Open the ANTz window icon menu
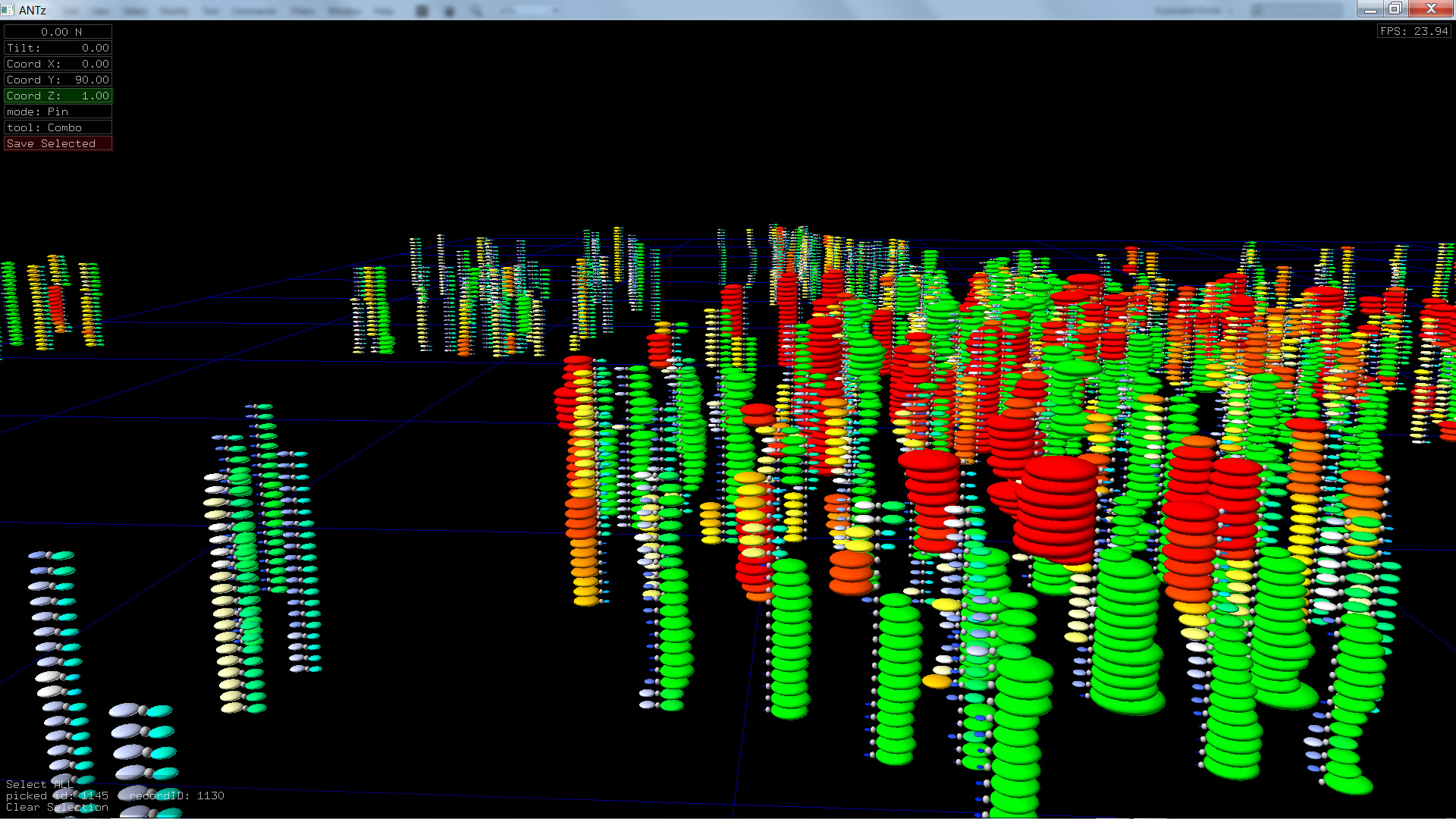The image size is (1456, 819). (8, 10)
